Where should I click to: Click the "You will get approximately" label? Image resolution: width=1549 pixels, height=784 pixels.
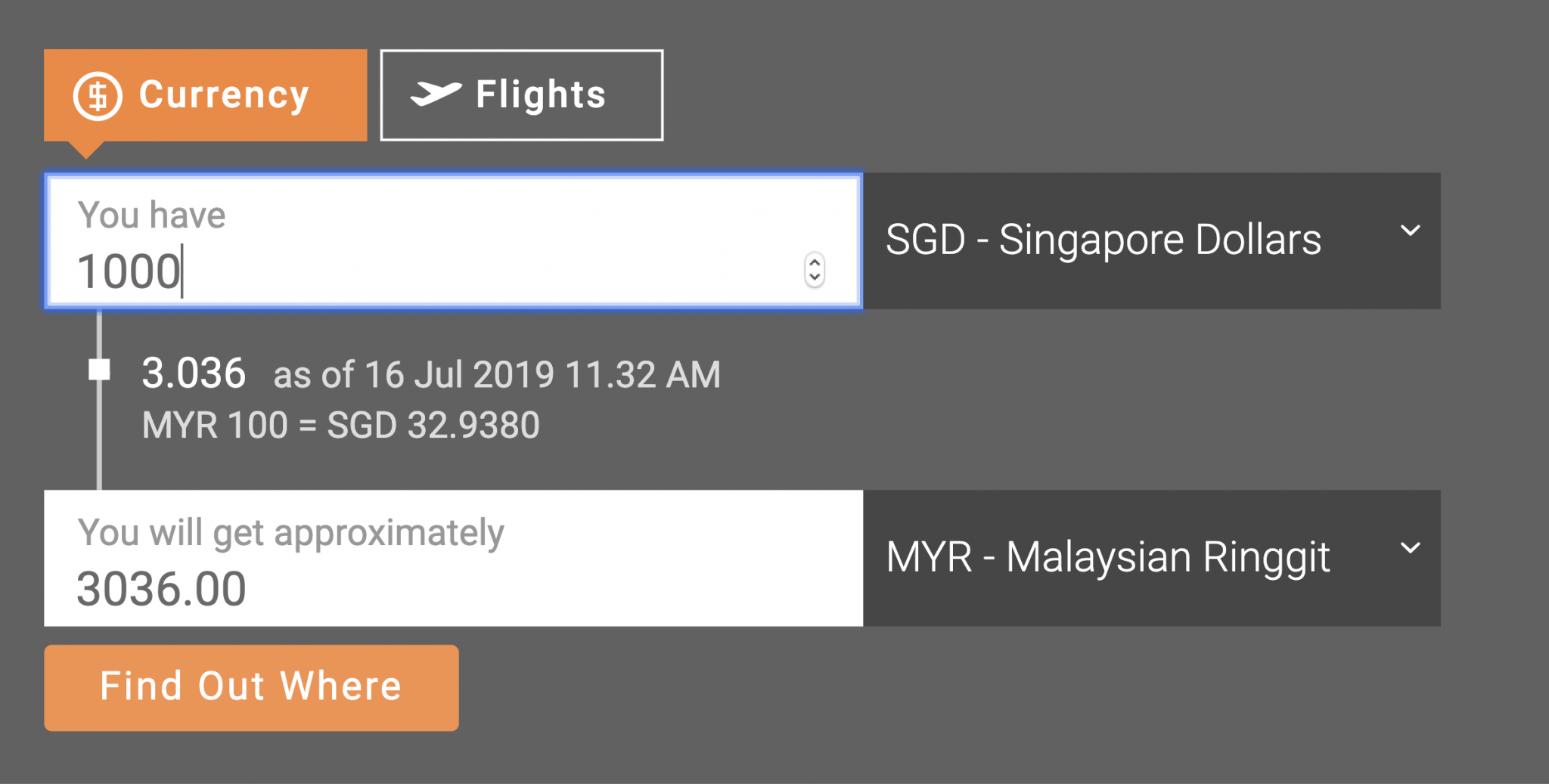pos(290,532)
